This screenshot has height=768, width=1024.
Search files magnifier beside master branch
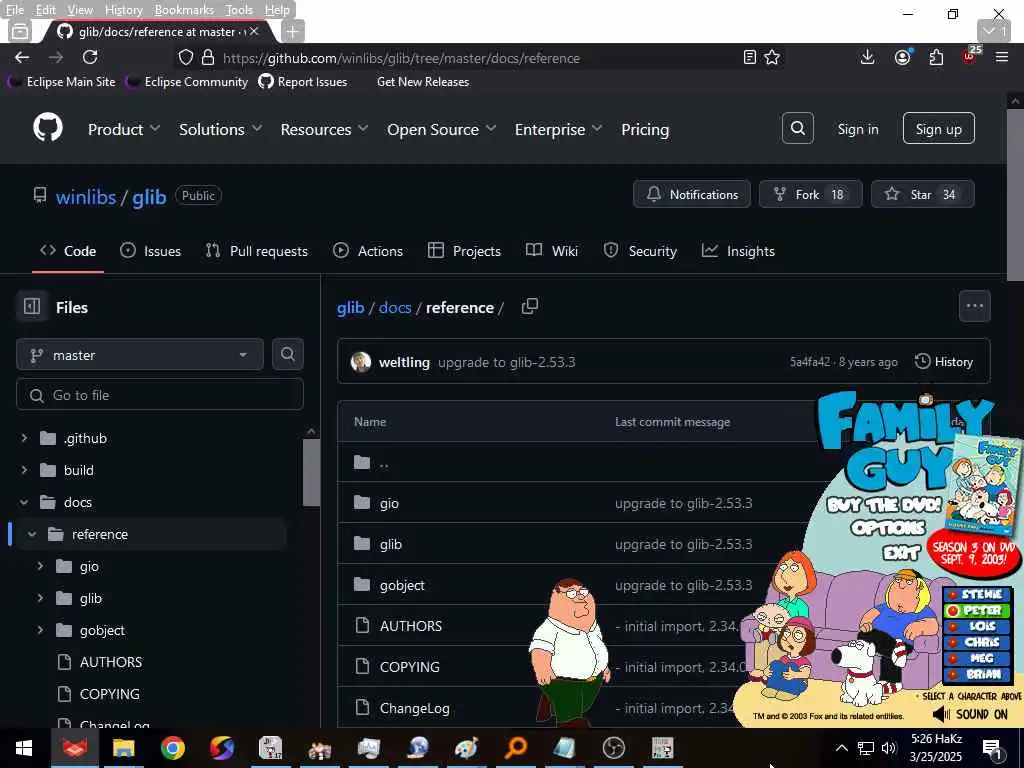click(x=287, y=354)
